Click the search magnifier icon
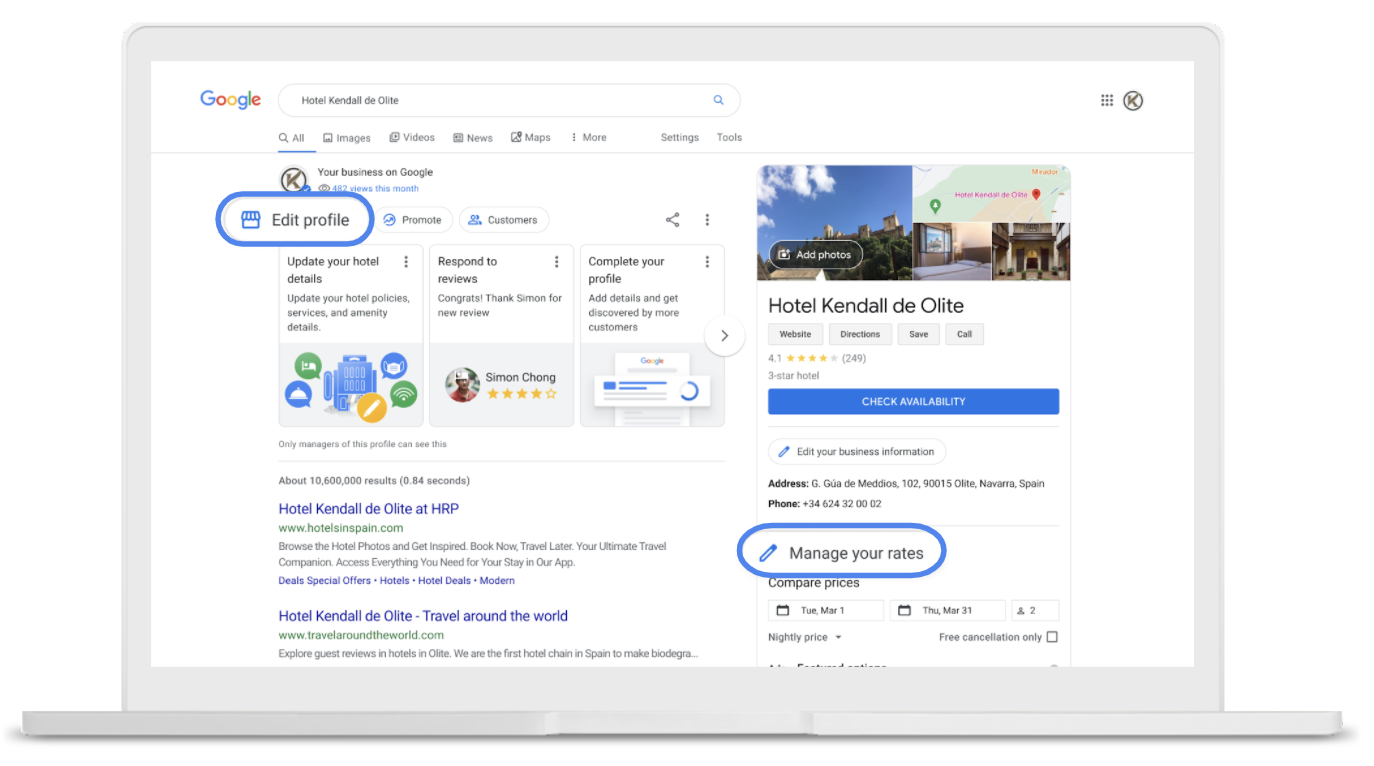1374x766 pixels. [x=718, y=100]
